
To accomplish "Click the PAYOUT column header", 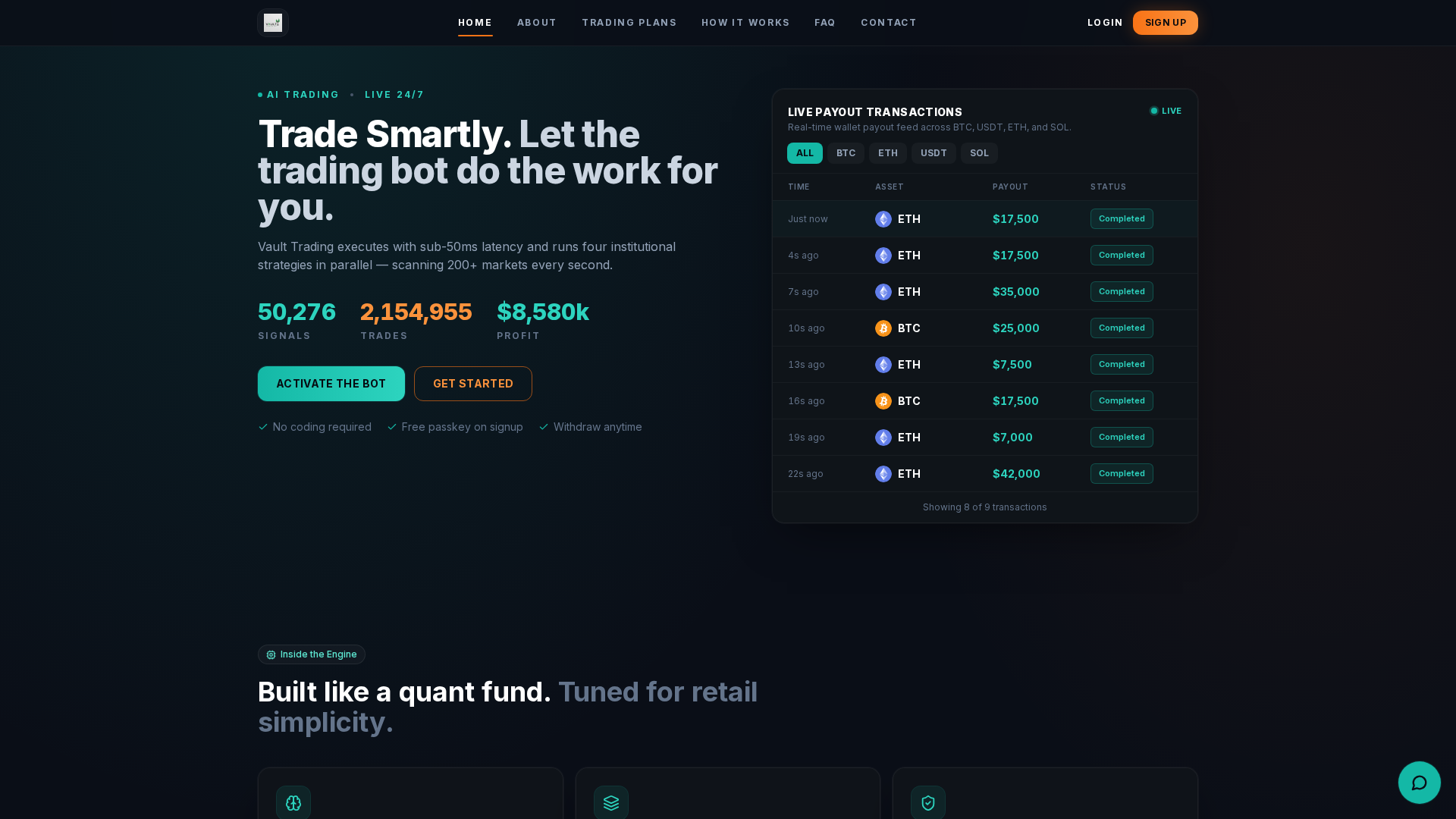I will click(1010, 187).
